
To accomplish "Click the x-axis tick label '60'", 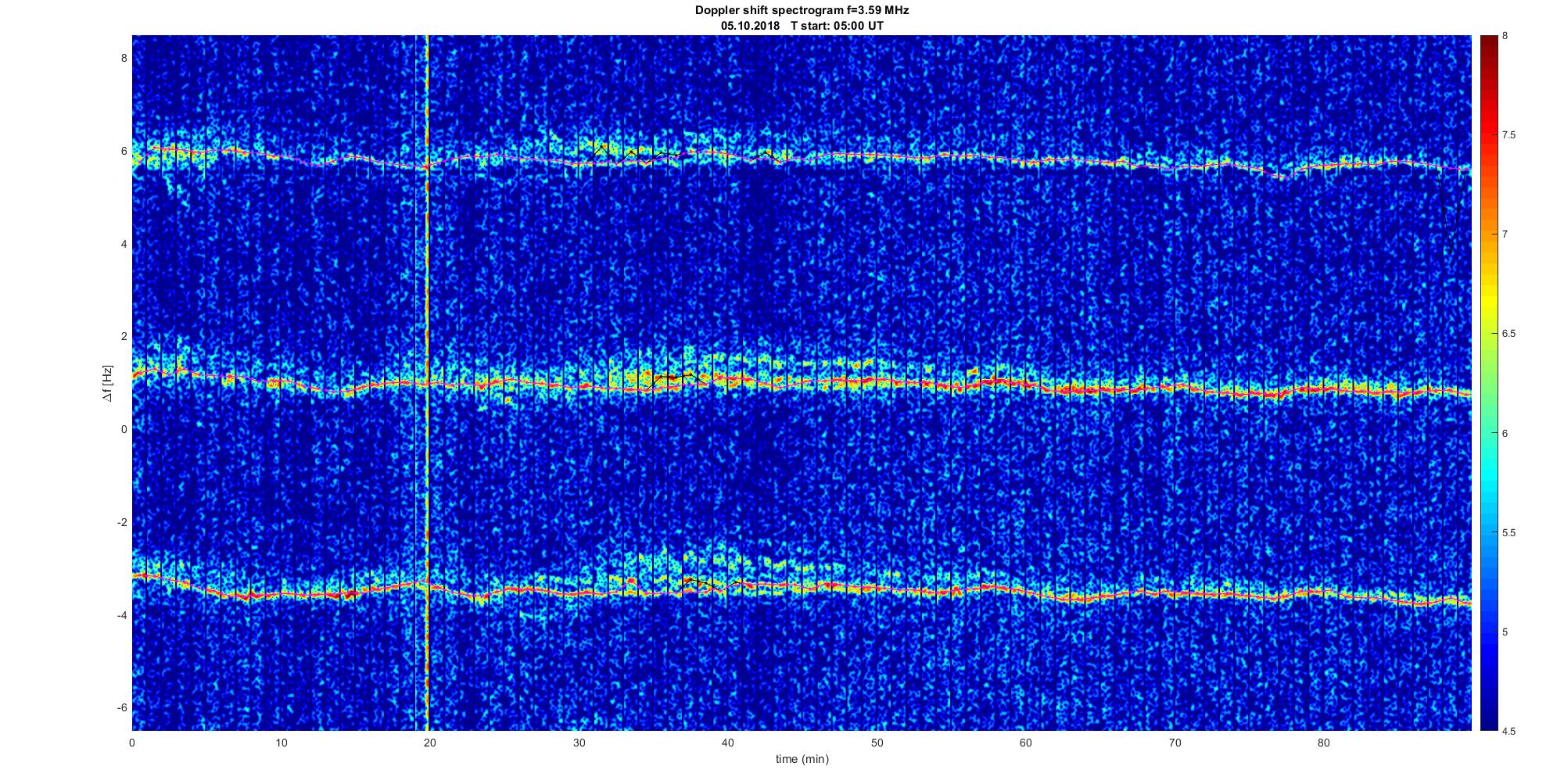I will [x=1026, y=743].
